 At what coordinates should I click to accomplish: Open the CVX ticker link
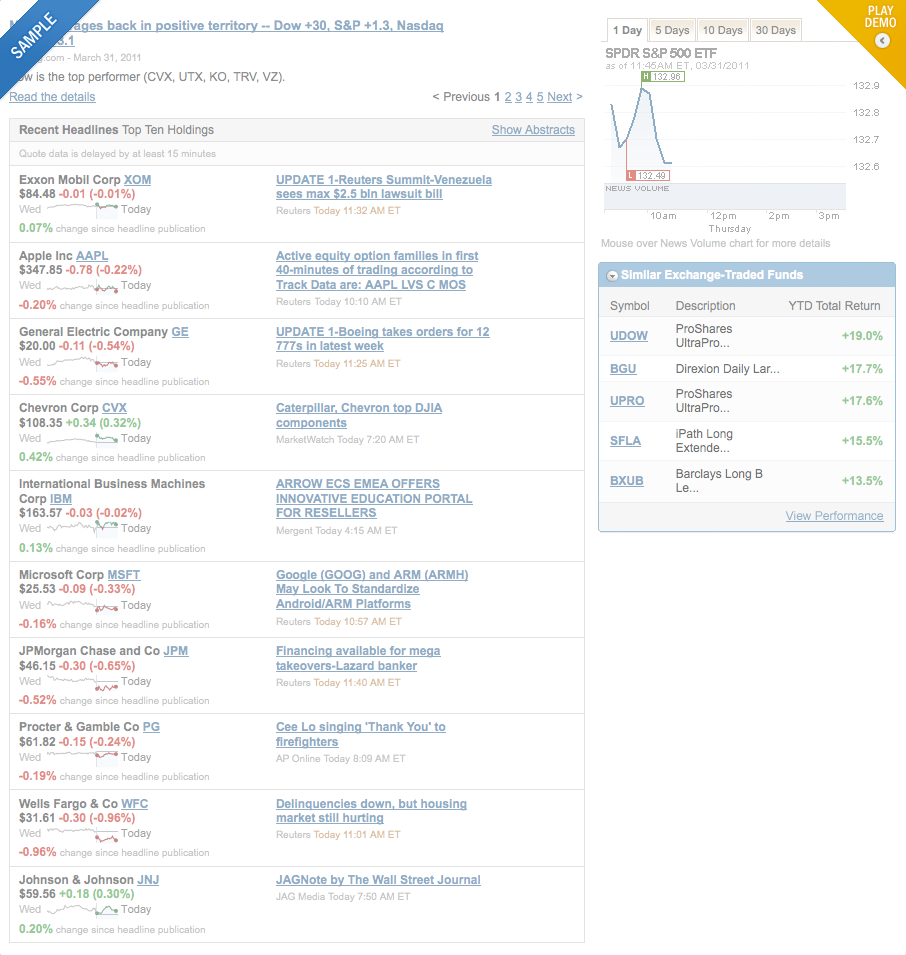pos(114,408)
